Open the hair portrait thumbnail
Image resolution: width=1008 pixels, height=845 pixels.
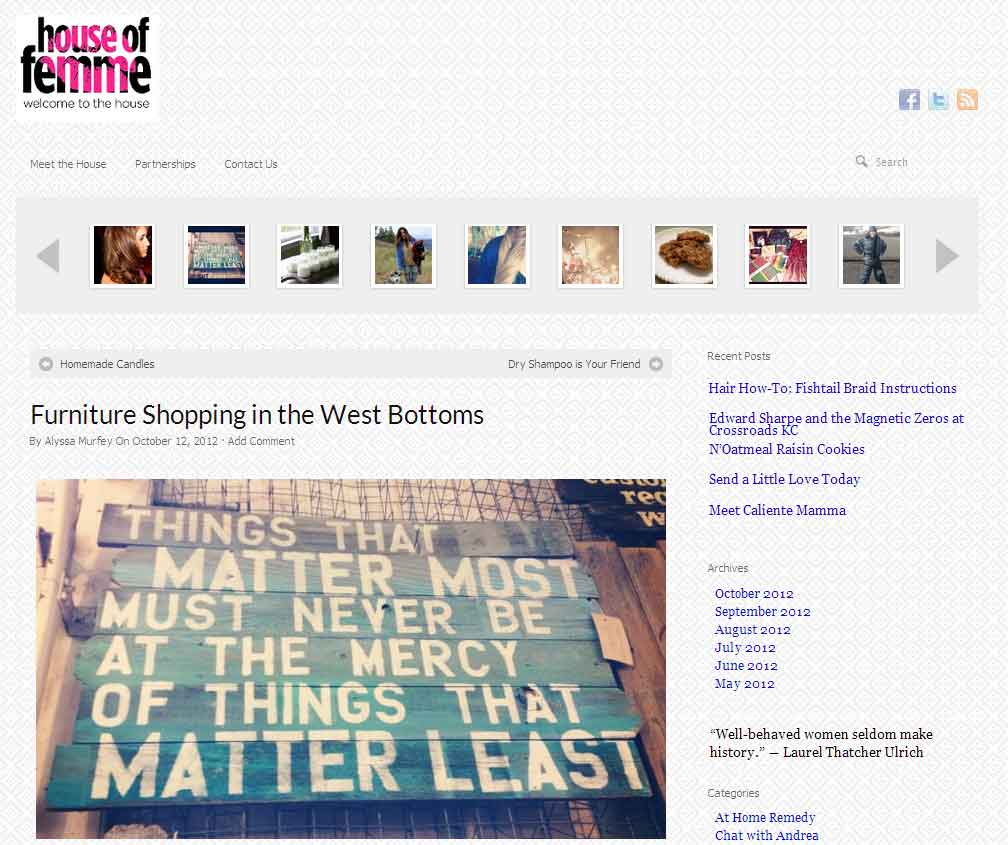tap(123, 255)
